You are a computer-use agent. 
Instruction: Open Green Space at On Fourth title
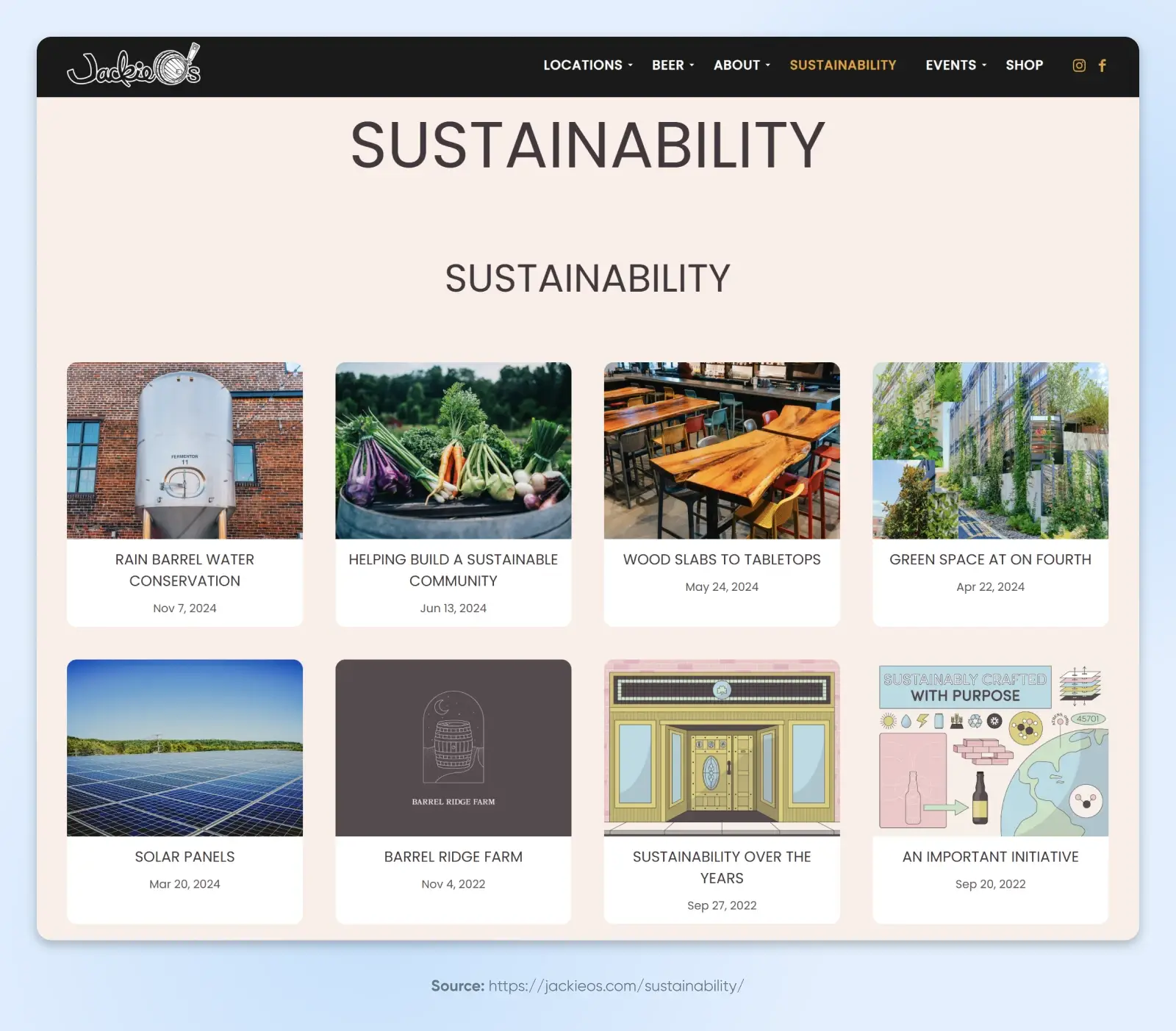click(x=990, y=560)
